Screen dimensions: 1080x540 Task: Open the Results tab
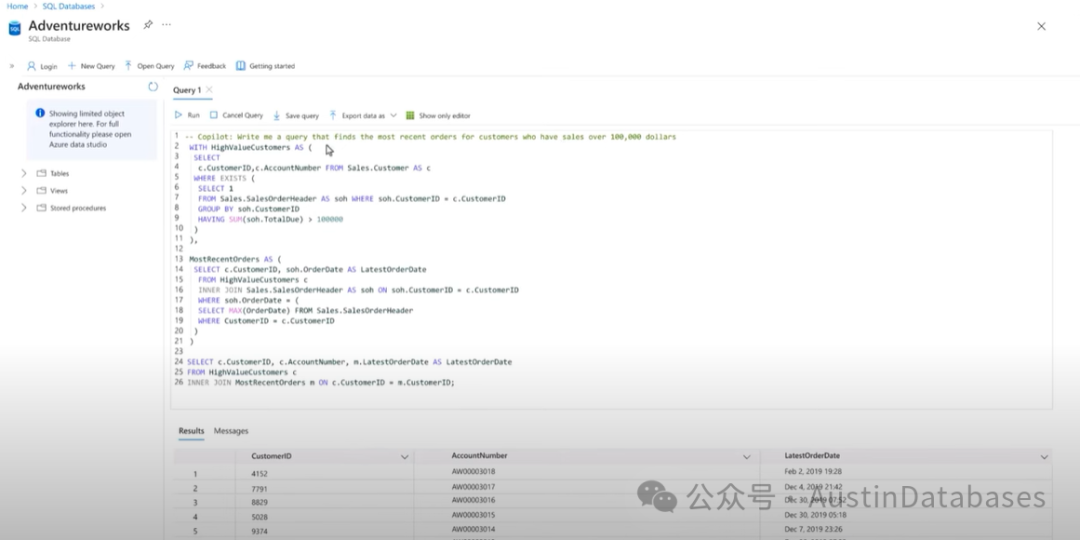pos(191,431)
